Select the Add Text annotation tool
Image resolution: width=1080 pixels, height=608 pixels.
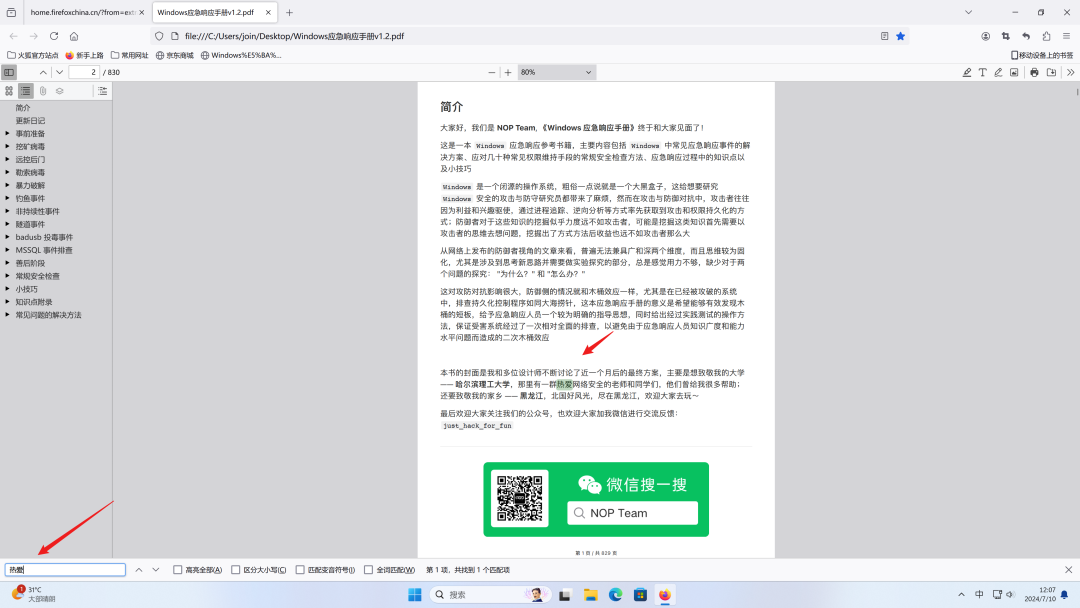point(983,72)
